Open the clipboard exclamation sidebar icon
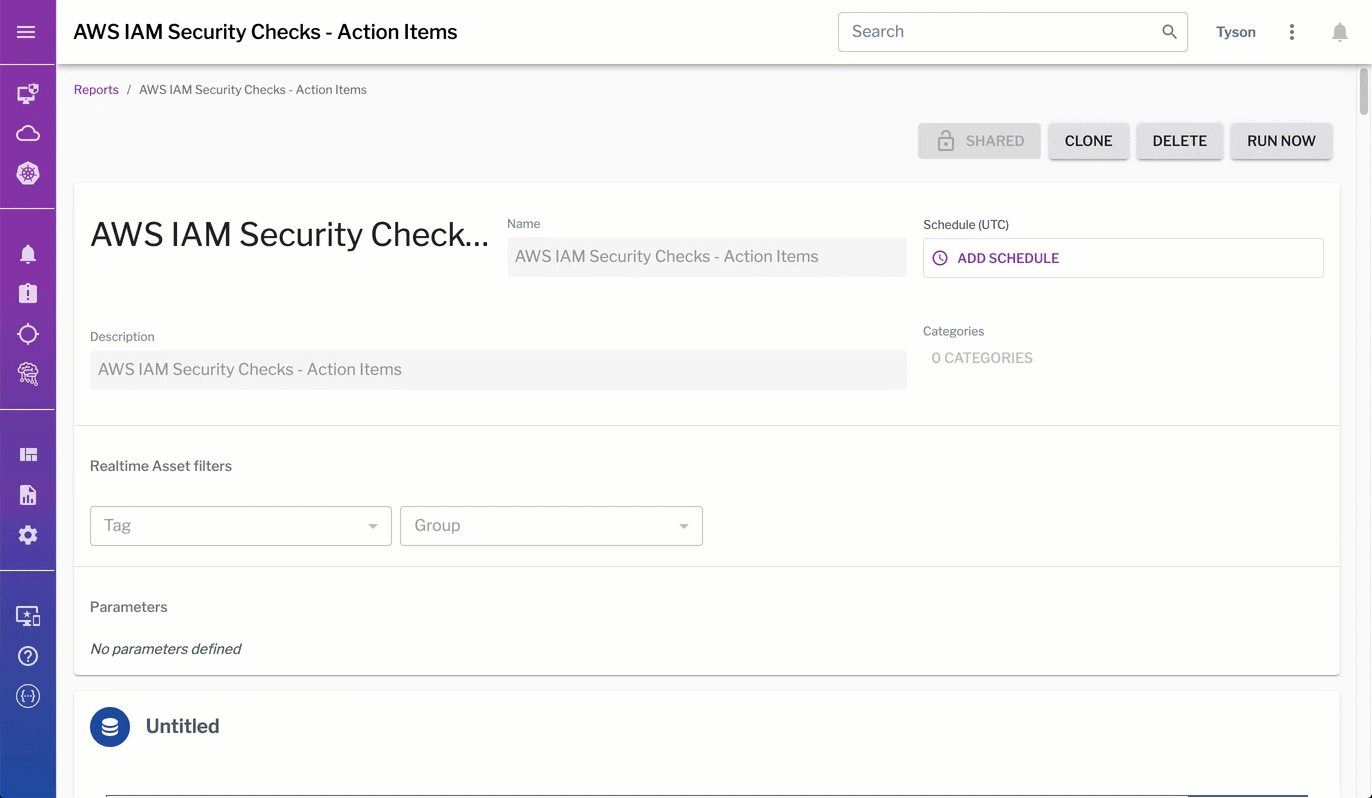 28,293
